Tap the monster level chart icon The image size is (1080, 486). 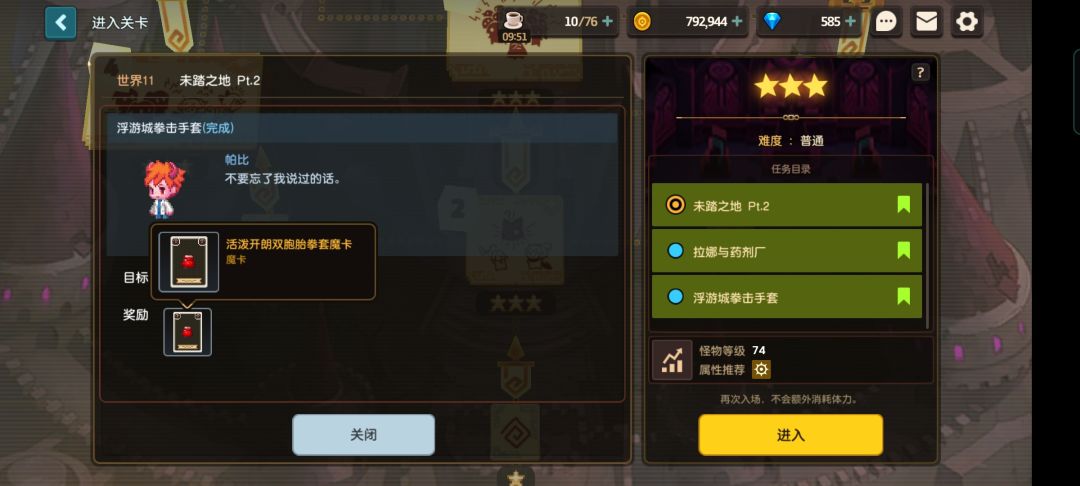672,360
